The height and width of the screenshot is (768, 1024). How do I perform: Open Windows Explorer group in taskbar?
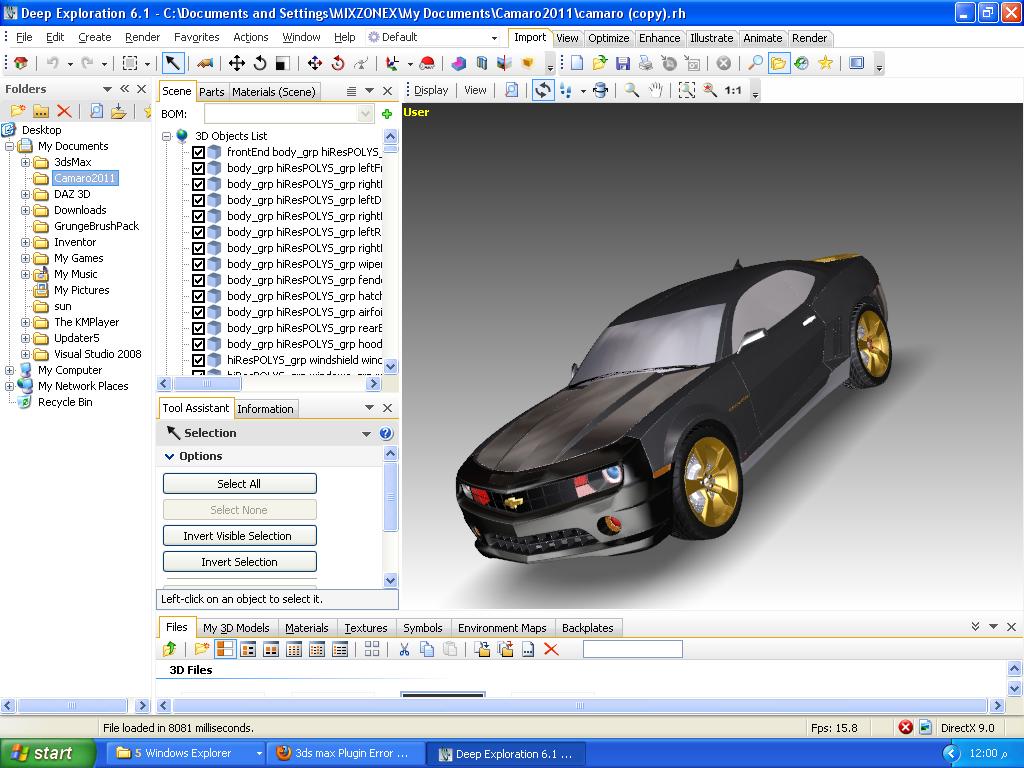coord(187,754)
